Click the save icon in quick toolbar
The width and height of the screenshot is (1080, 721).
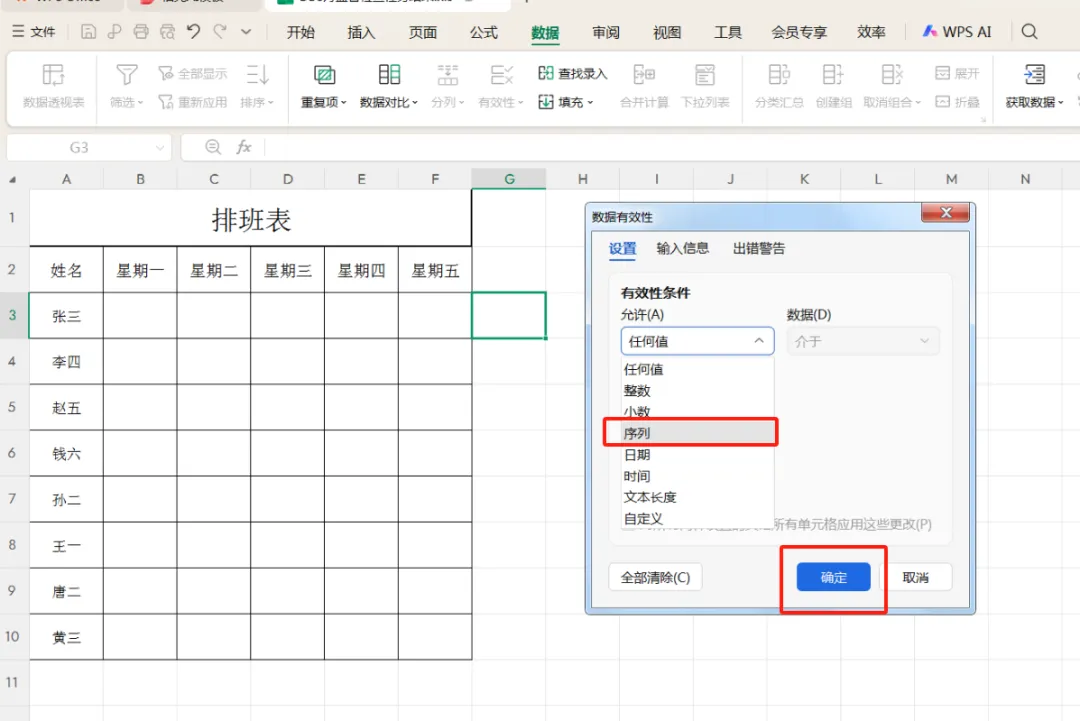[88, 32]
